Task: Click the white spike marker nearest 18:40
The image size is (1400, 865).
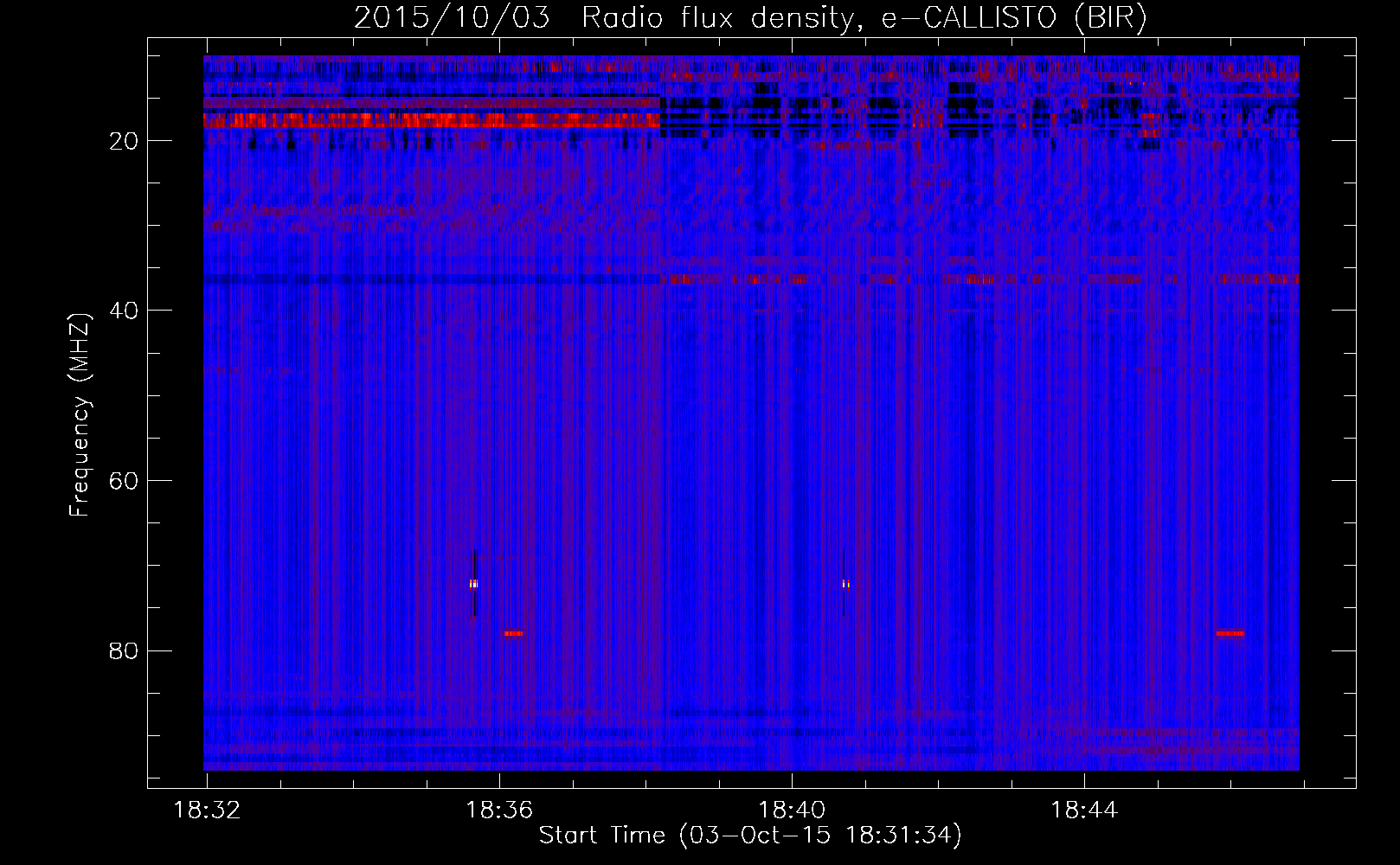Action: click(844, 584)
